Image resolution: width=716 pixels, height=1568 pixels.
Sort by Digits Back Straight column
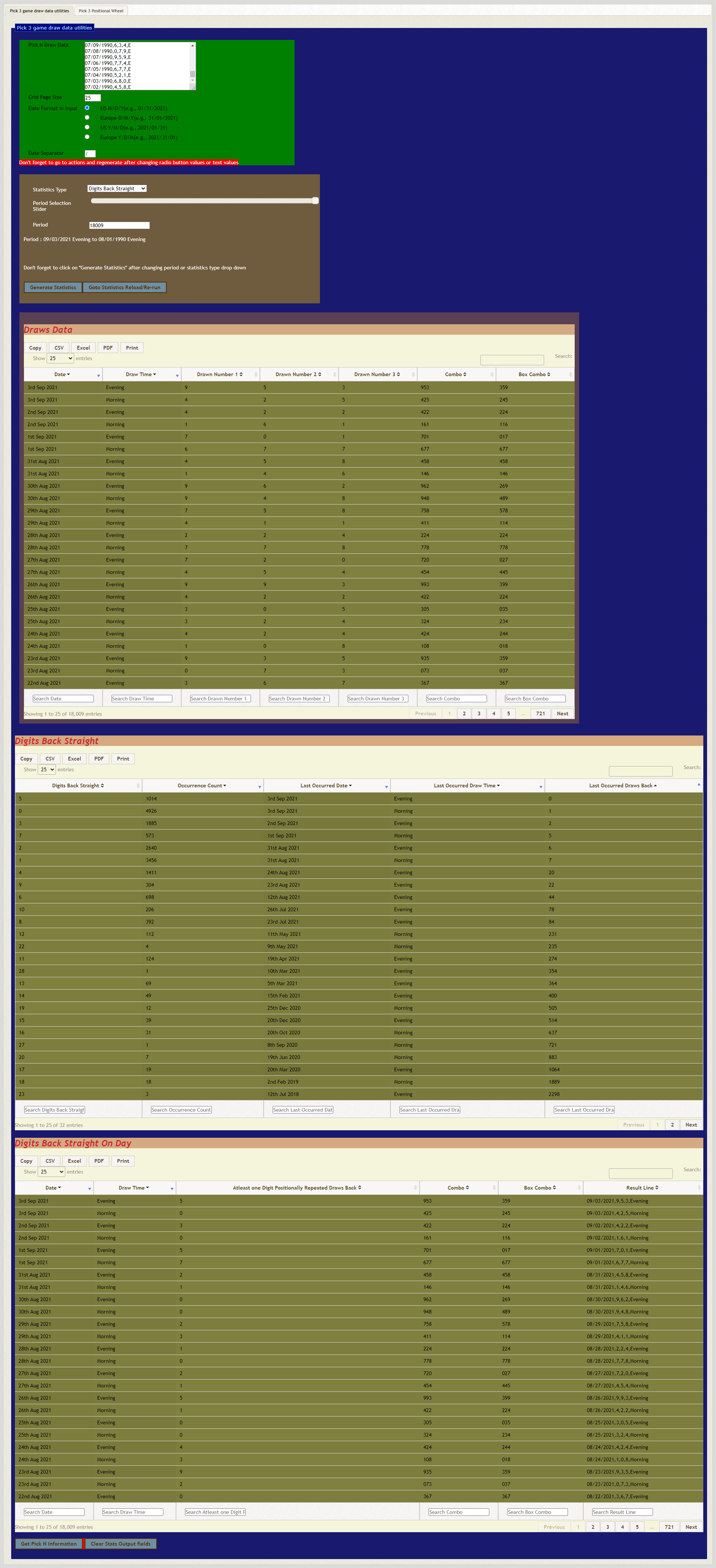[x=78, y=785]
